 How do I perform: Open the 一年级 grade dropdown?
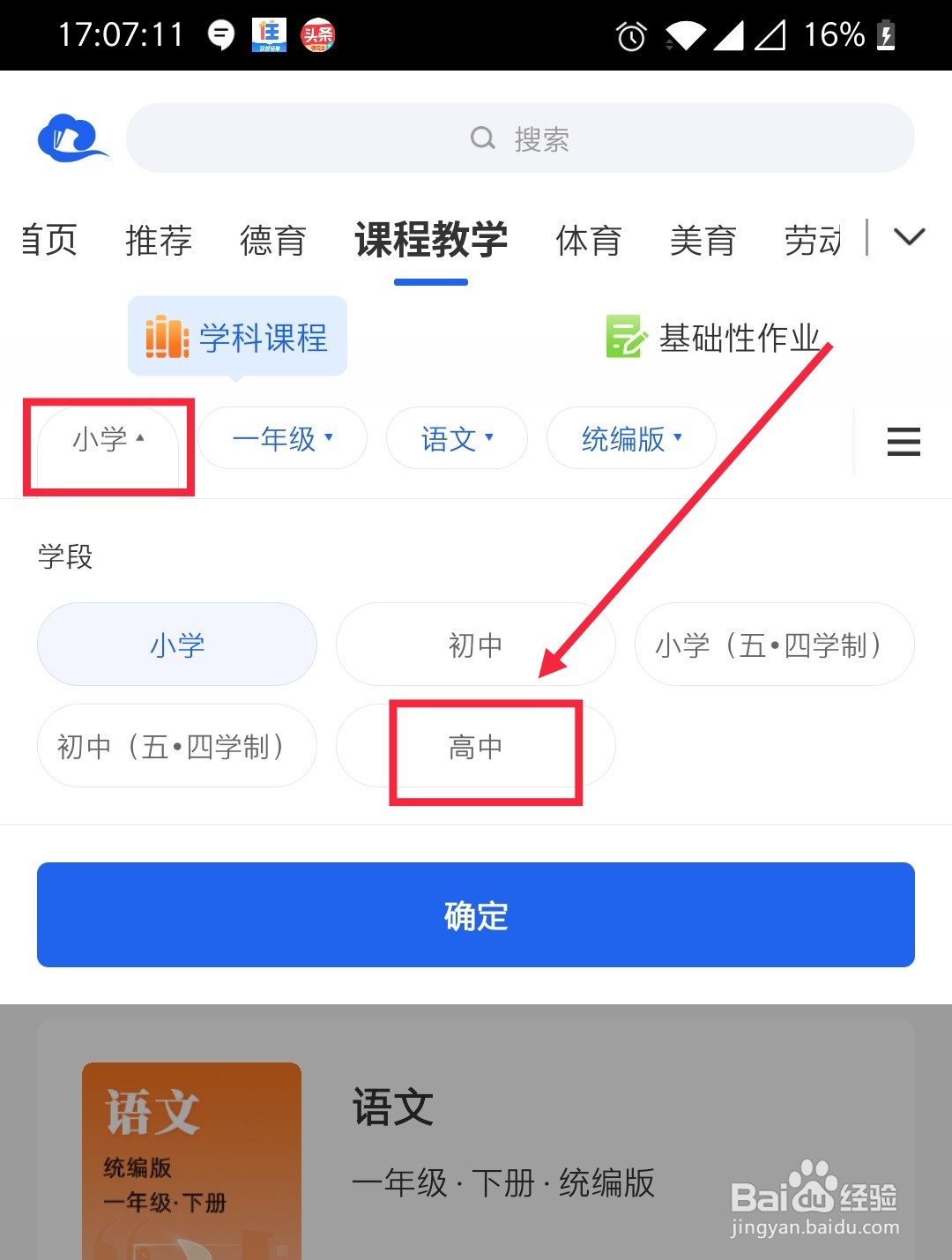coord(282,438)
